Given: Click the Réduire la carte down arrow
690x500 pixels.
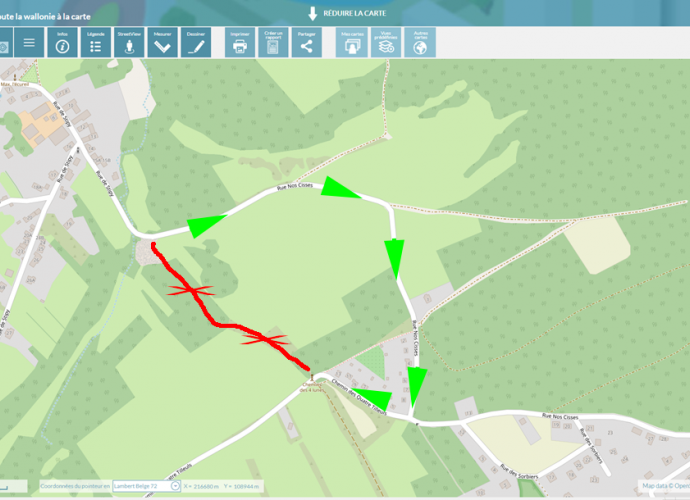Looking at the screenshot, I should pos(312,14).
